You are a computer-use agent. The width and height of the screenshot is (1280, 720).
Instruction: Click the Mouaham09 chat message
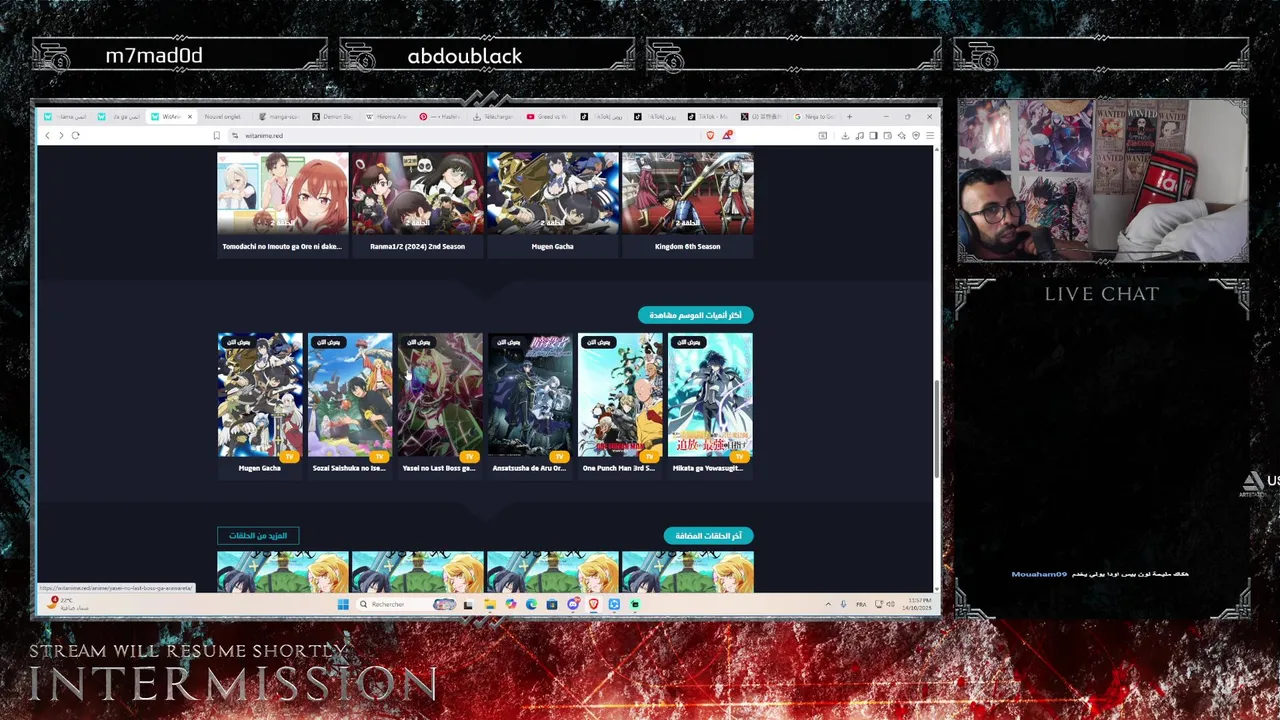(x=1100, y=574)
